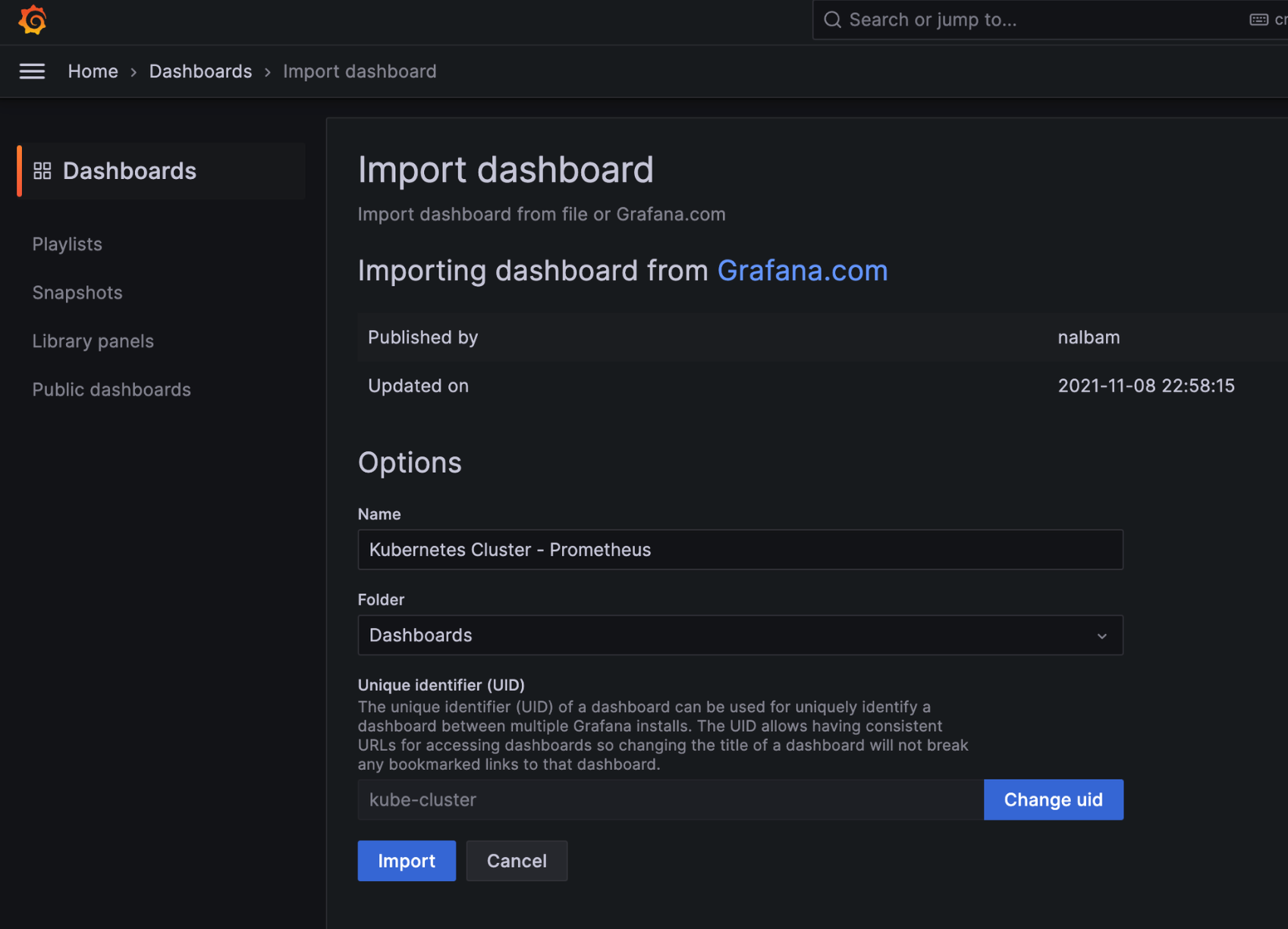This screenshot has height=929, width=1288.
Task: Click the publisher name nalbam
Action: pyautogui.click(x=1089, y=337)
